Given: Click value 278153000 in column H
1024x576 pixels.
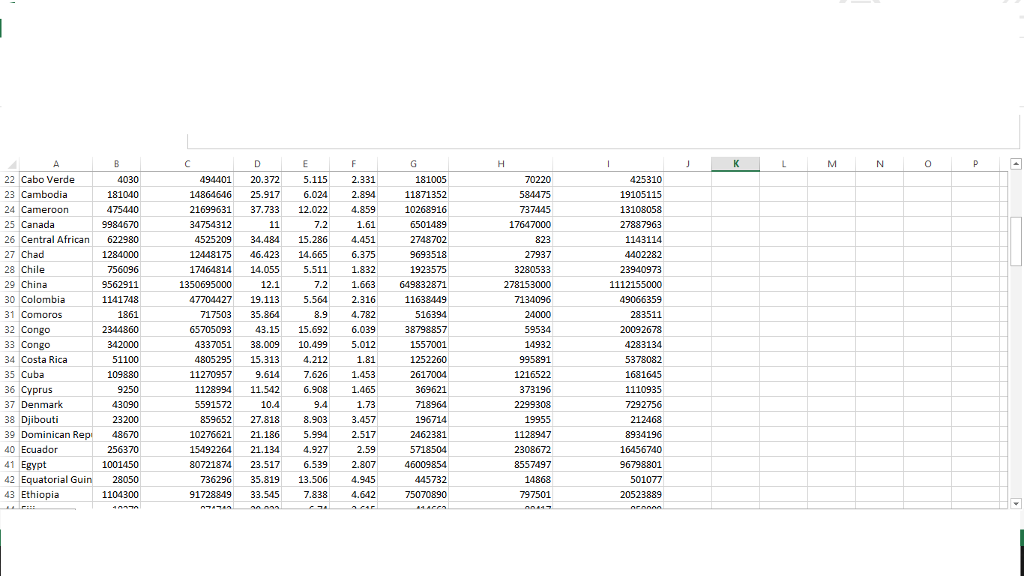Looking at the screenshot, I should (x=500, y=285).
